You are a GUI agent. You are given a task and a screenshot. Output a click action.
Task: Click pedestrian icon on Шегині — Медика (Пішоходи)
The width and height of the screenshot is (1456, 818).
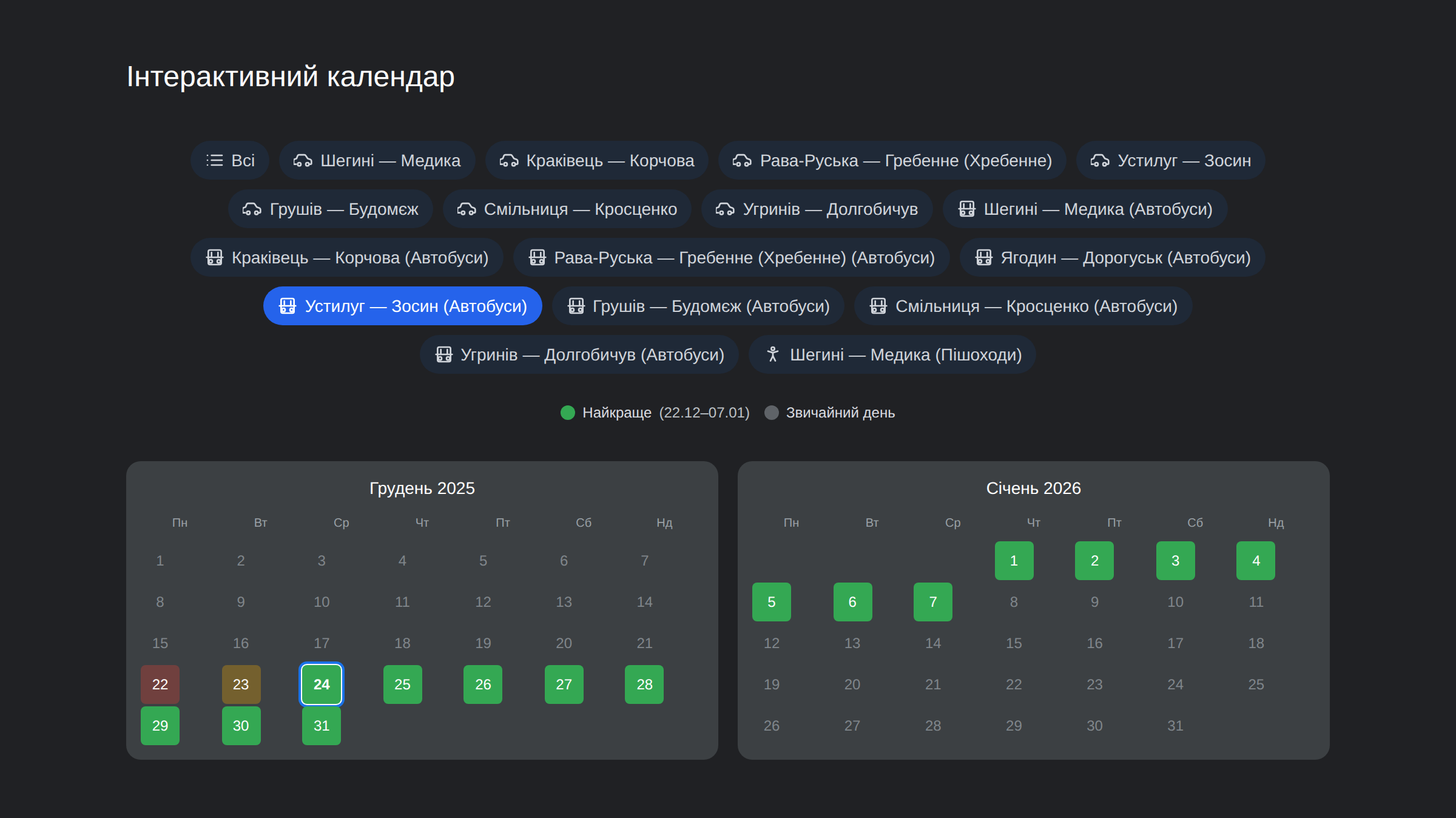pos(772,354)
